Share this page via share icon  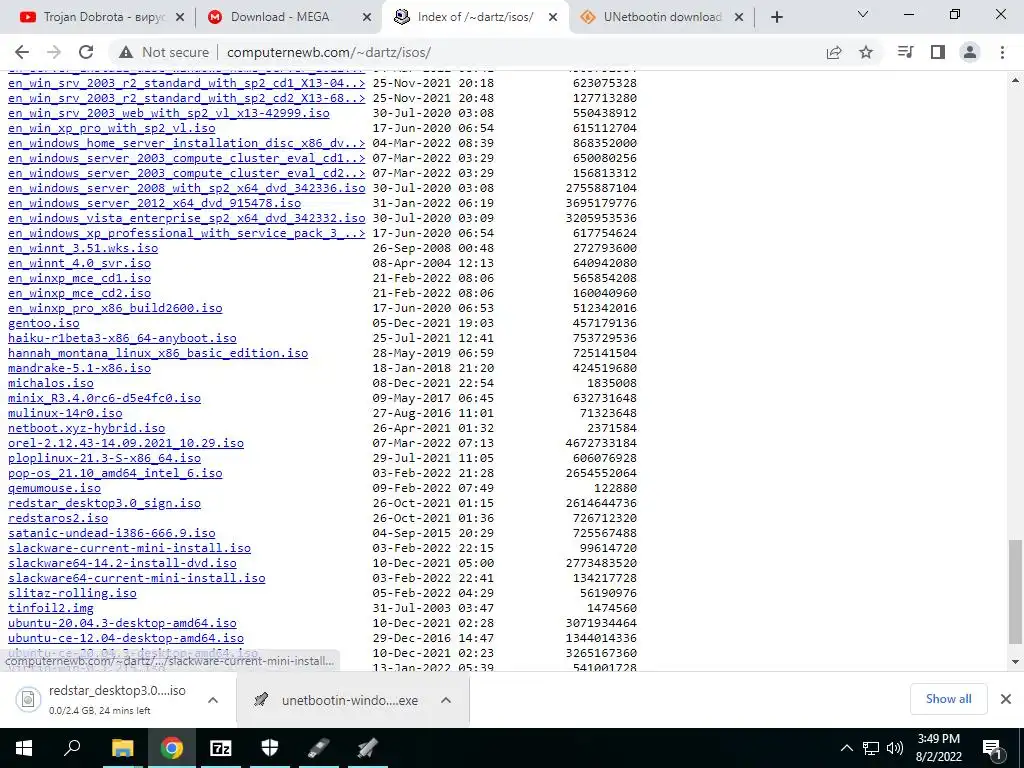point(834,52)
